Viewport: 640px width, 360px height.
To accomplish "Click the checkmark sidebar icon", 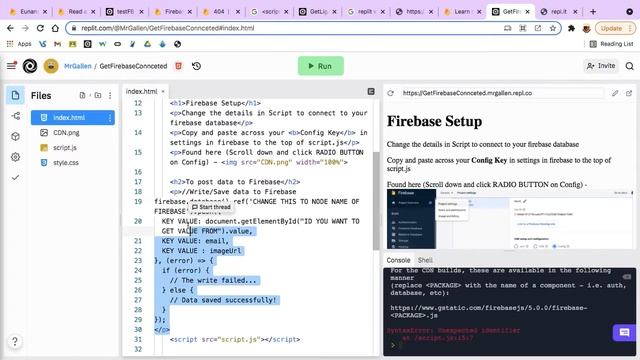I will pos(16,178).
